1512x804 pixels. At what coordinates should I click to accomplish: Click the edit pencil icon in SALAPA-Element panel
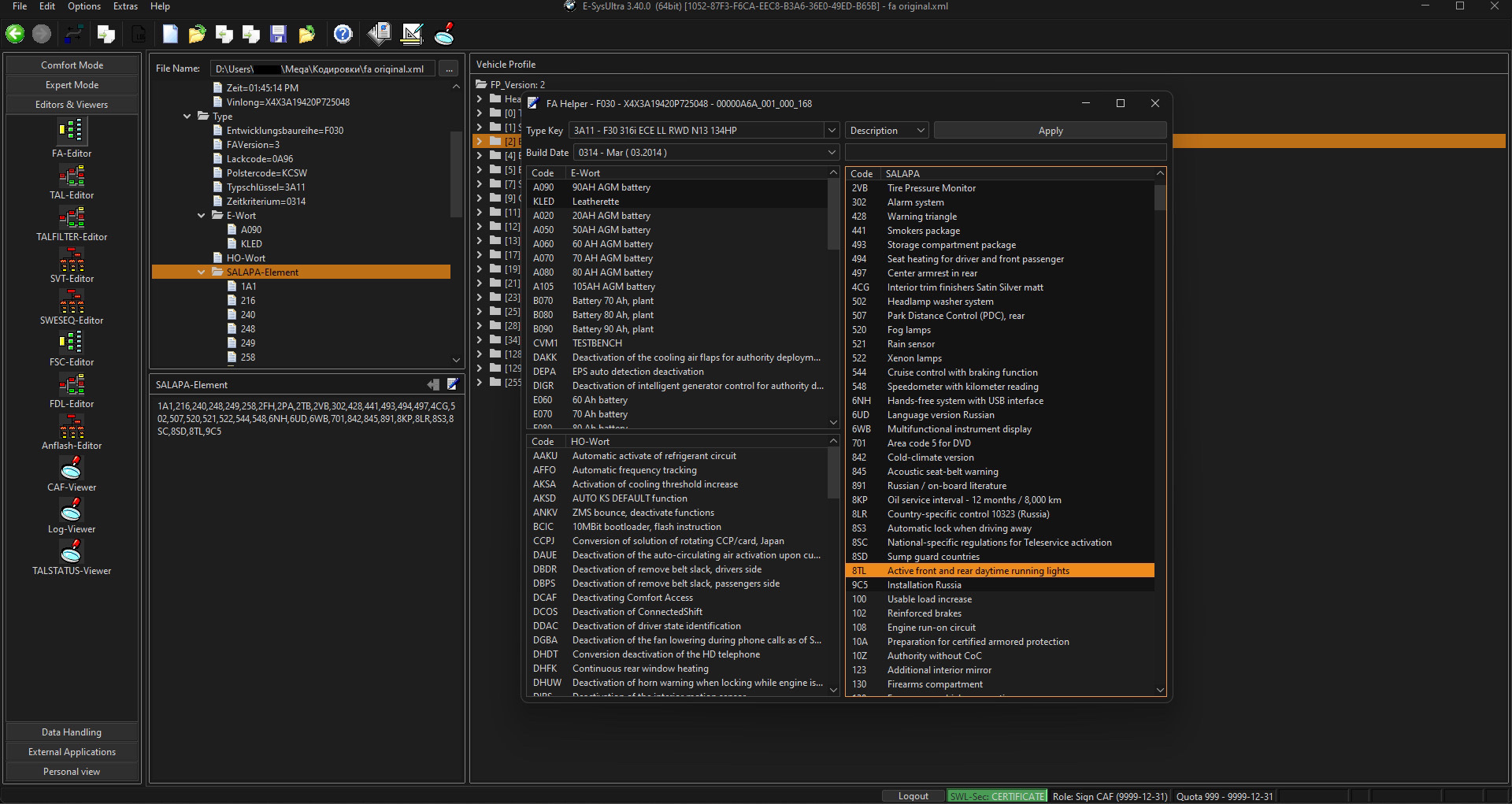tap(453, 384)
